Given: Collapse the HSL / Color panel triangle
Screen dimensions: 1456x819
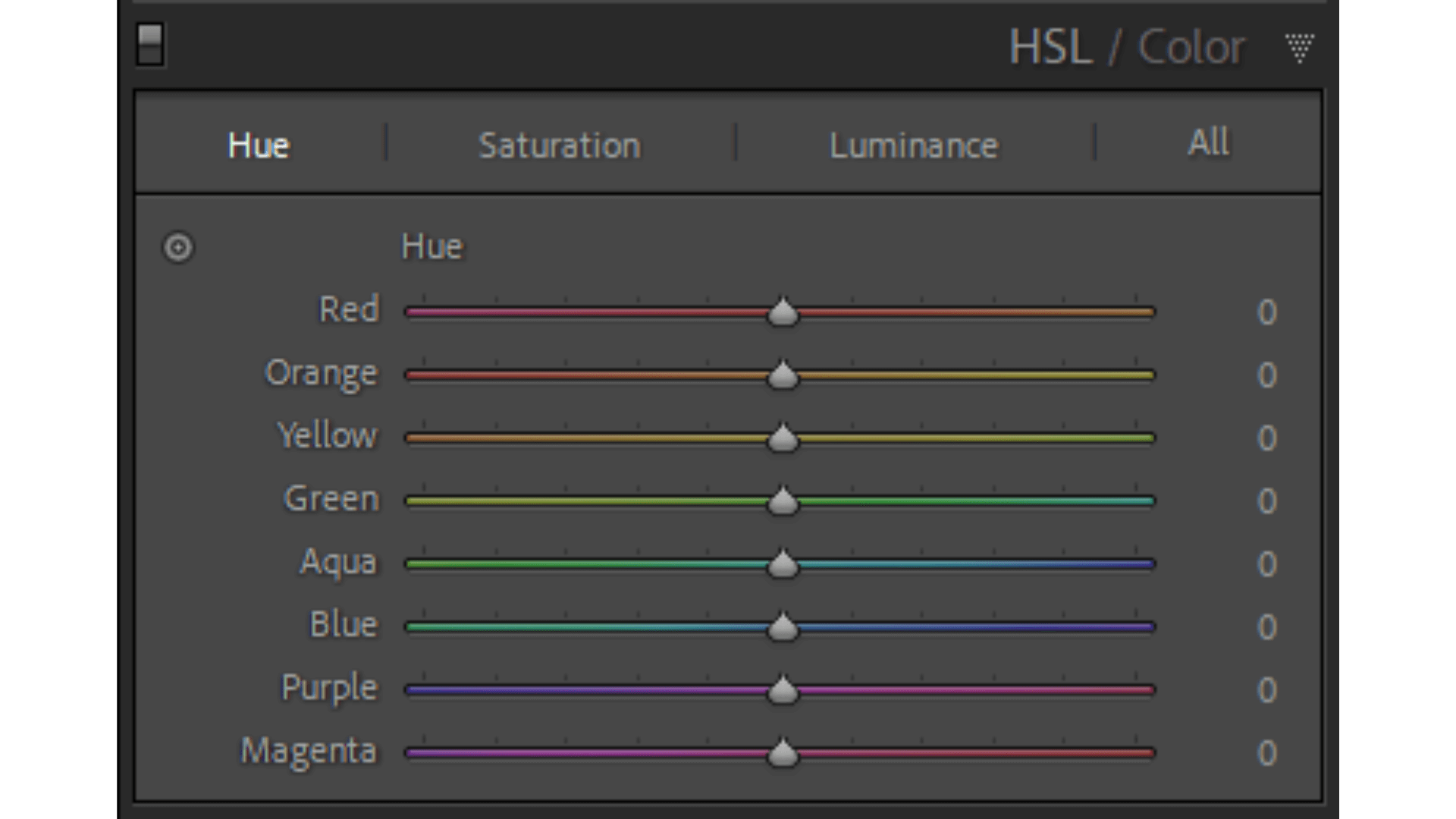Looking at the screenshot, I should pyautogui.click(x=1299, y=48).
